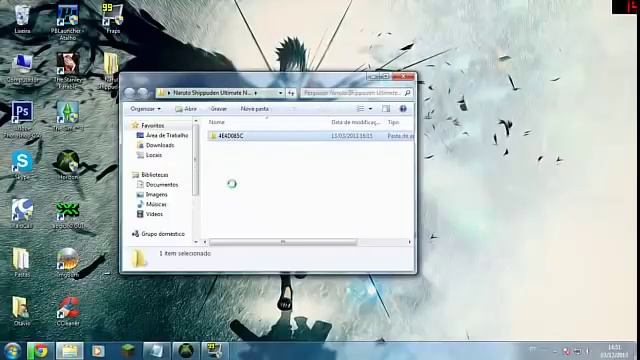This screenshot has height=360, width=640.
Task: Select Favoritos in the navigation pane
Action: coord(152,125)
